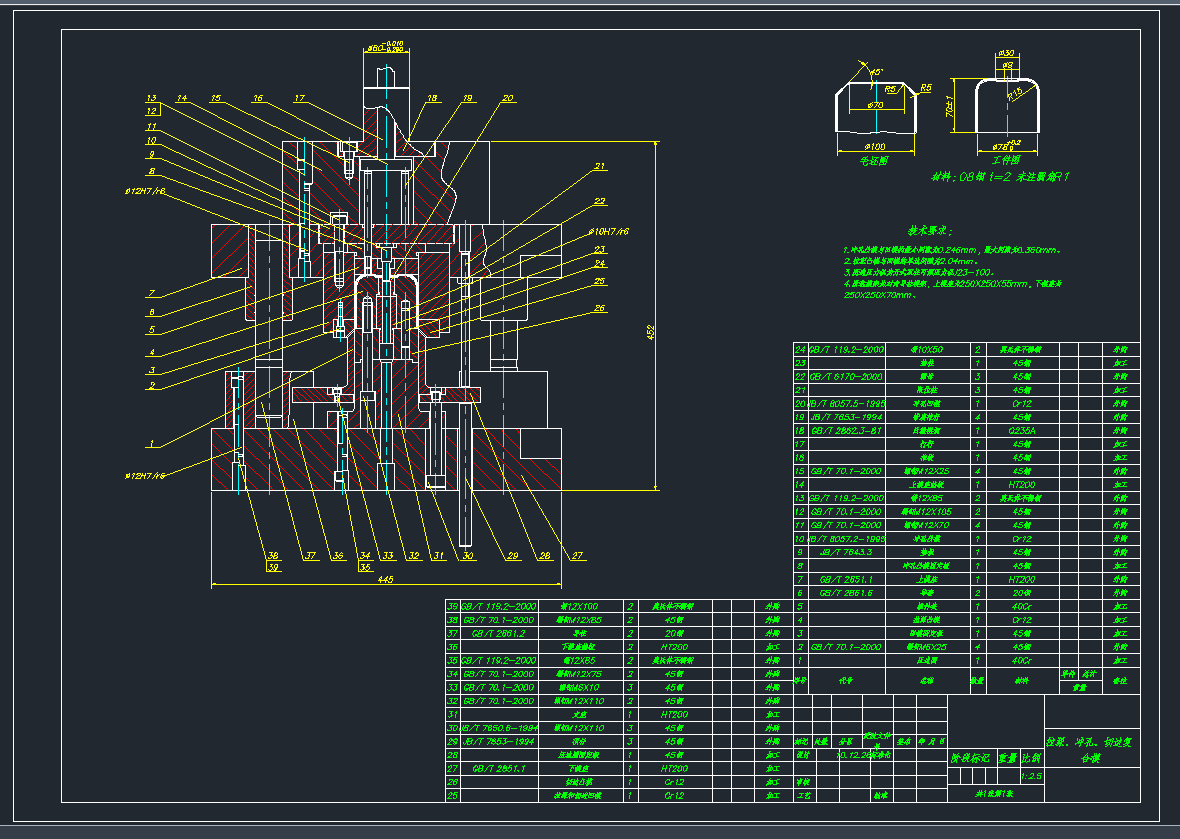The width and height of the screenshot is (1180, 839).
Task: Click leader callout number 26 right of the assembly
Action: click(600, 308)
